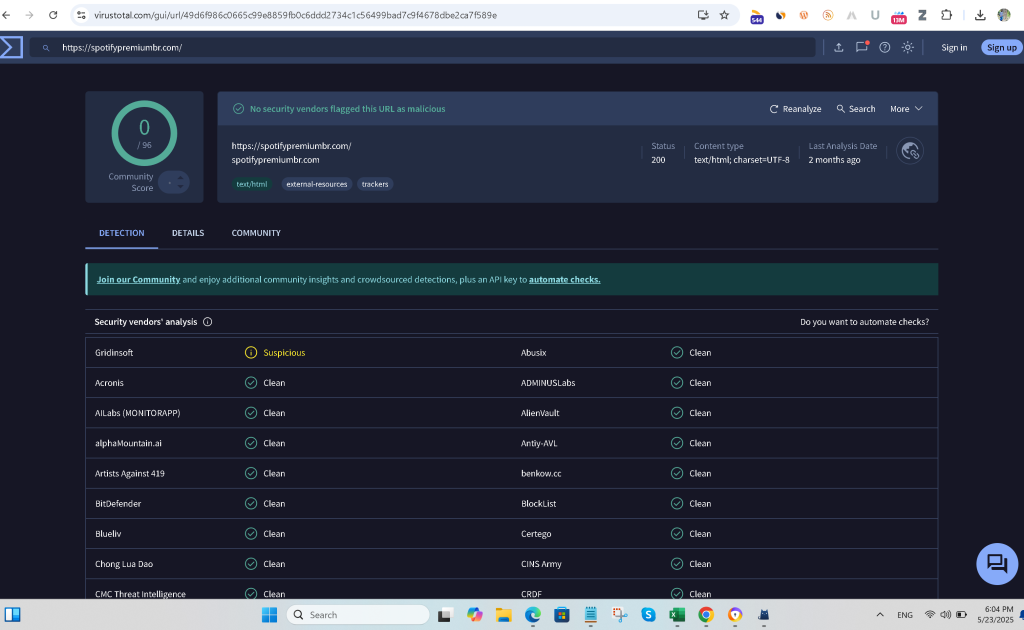Switch to the COMMUNITY tab

click(256, 233)
